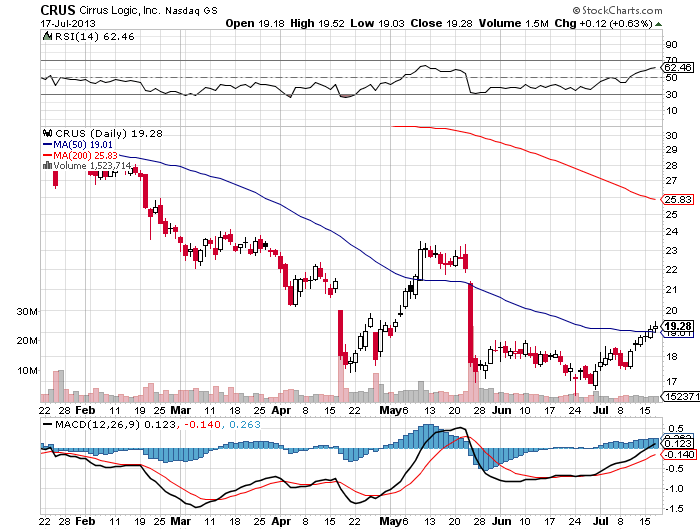Click the MA(200) 25.83 legend text
This screenshot has height=530, width=700.
coord(85,155)
